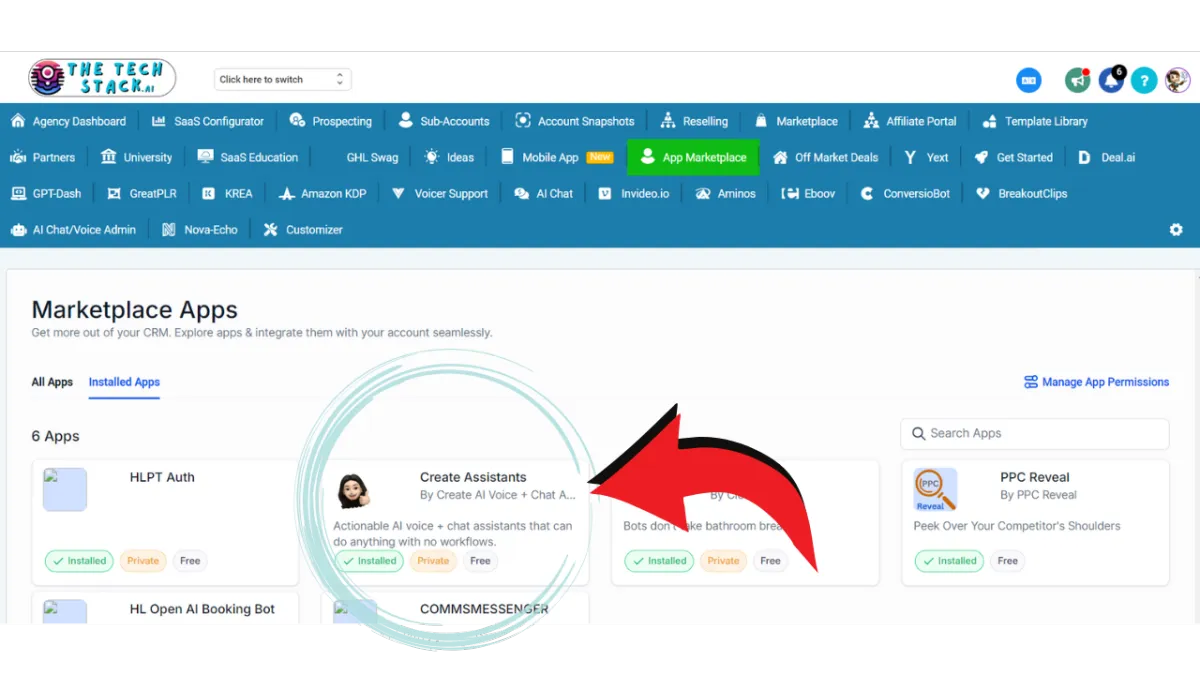Click Installed badge on HLPT Auth
Viewport: 1200px width, 675px height.
(79, 561)
